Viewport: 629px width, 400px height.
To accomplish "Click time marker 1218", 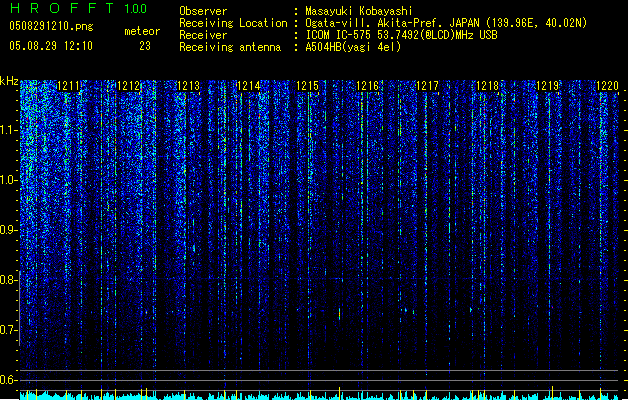I will coord(487,86).
